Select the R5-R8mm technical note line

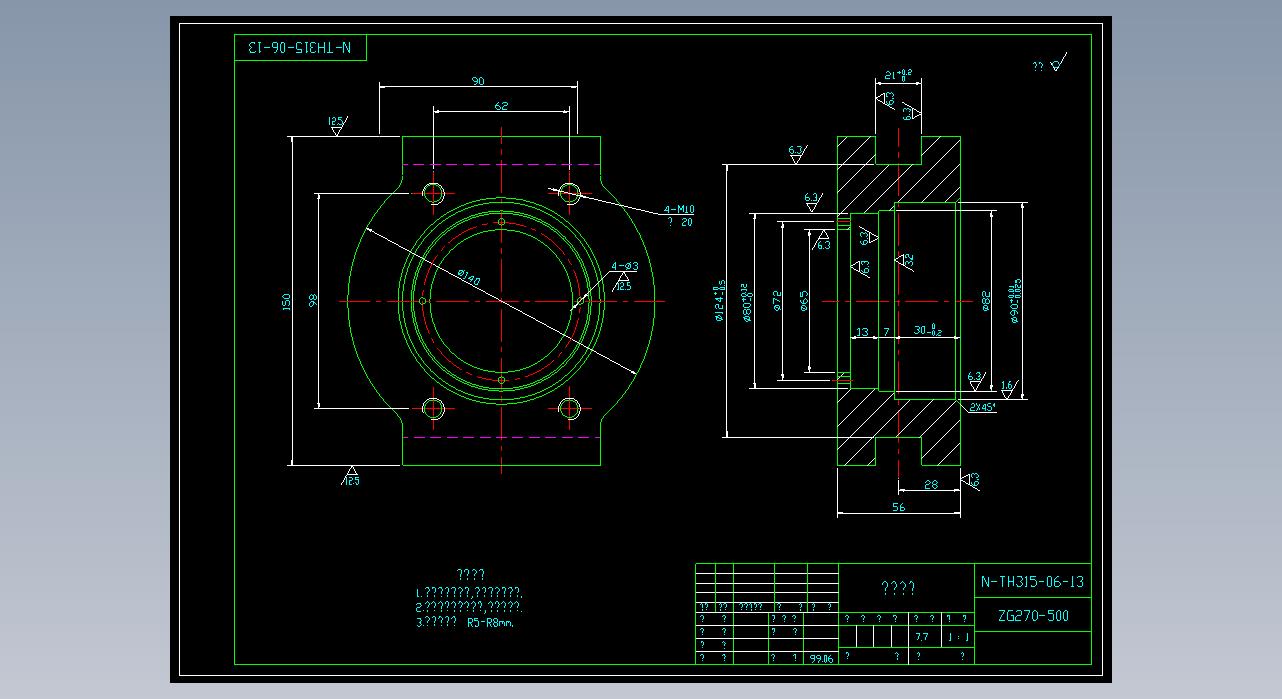coord(470,622)
